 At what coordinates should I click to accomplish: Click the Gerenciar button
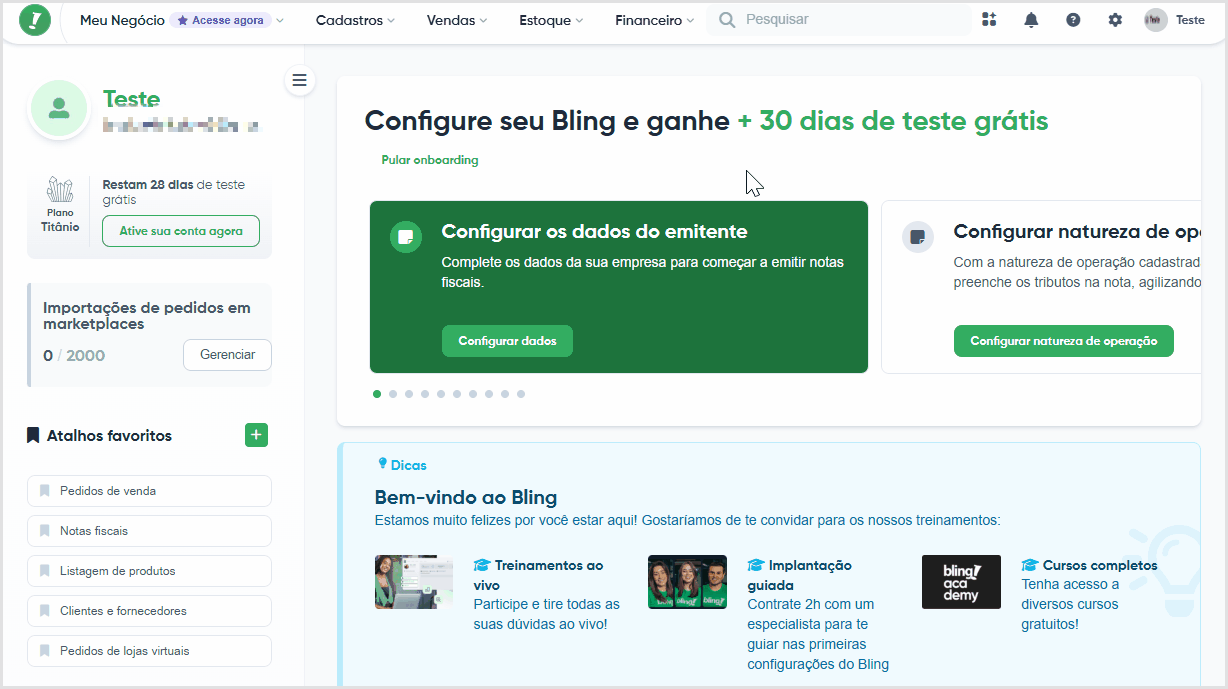pyautogui.click(x=227, y=355)
